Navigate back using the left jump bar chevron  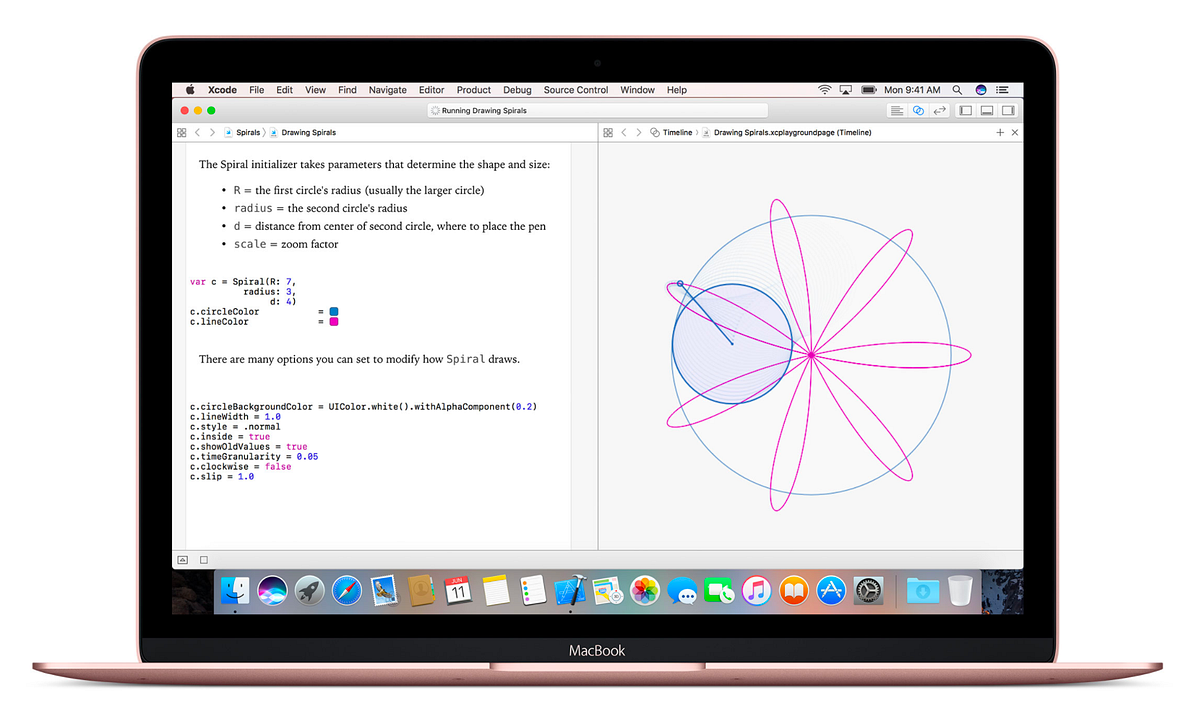(198, 132)
